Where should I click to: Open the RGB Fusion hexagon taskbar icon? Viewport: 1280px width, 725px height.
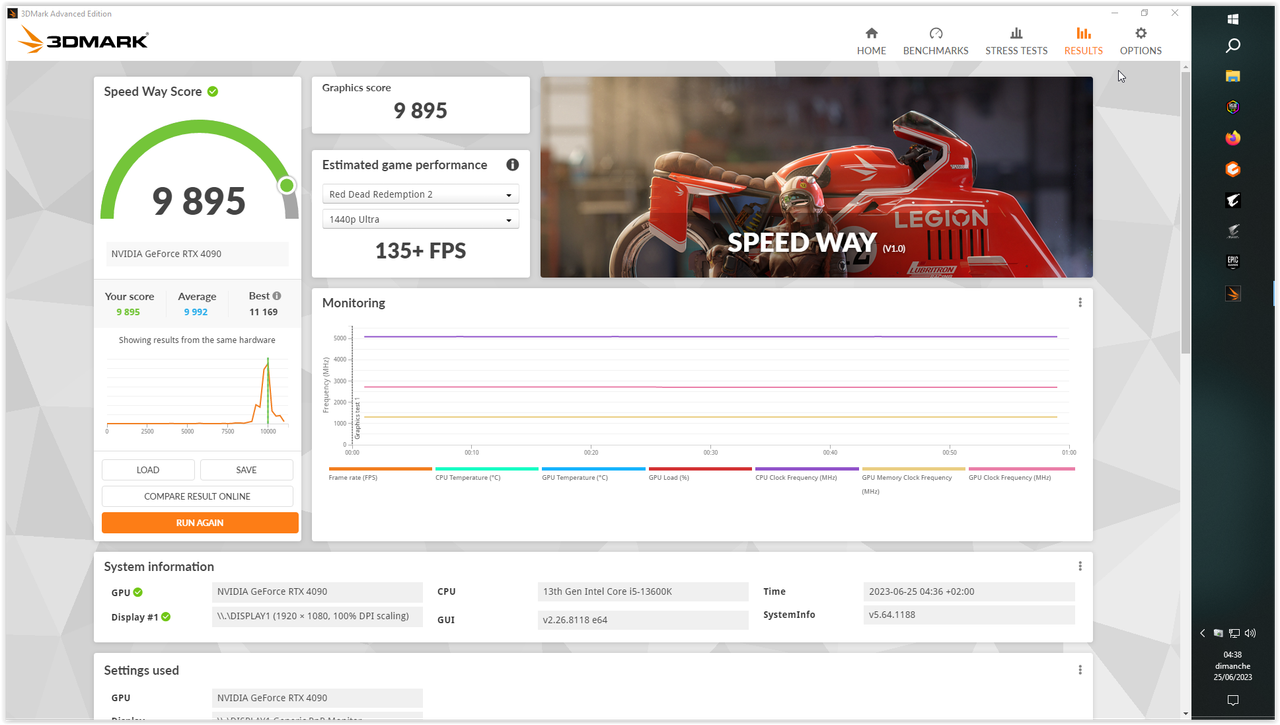coord(1233,107)
